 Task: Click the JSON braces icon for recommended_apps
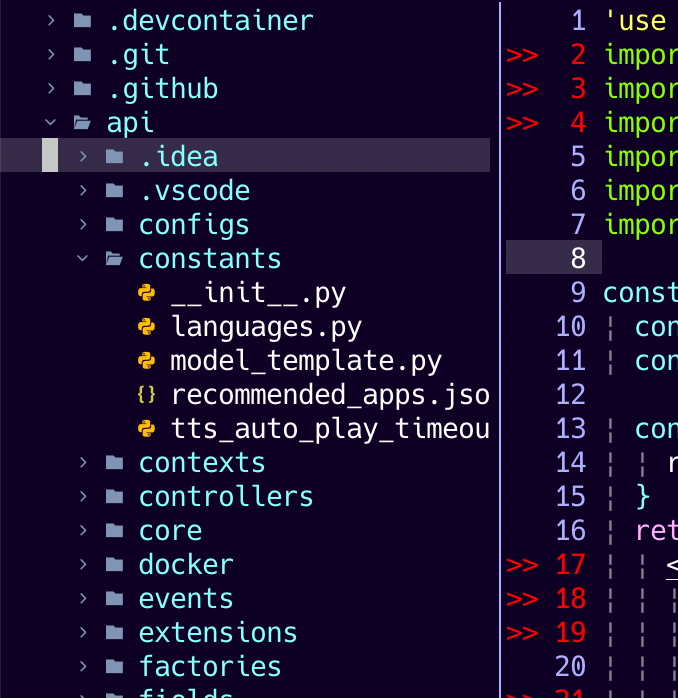146,395
